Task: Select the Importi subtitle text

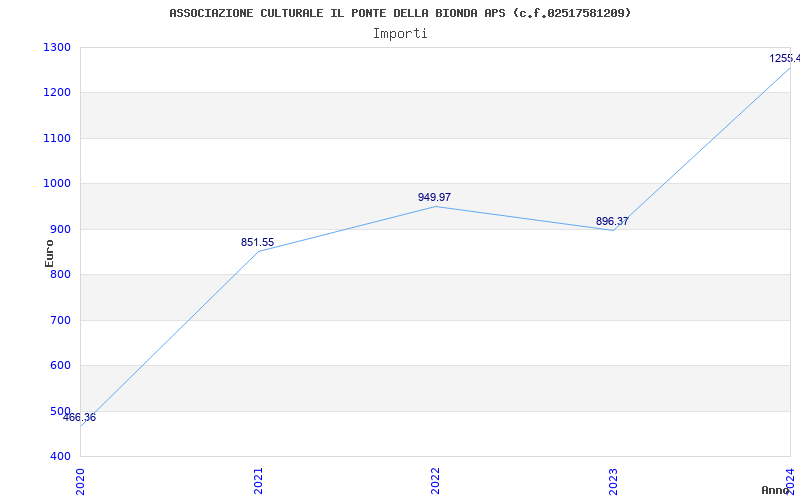Action: [400, 34]
